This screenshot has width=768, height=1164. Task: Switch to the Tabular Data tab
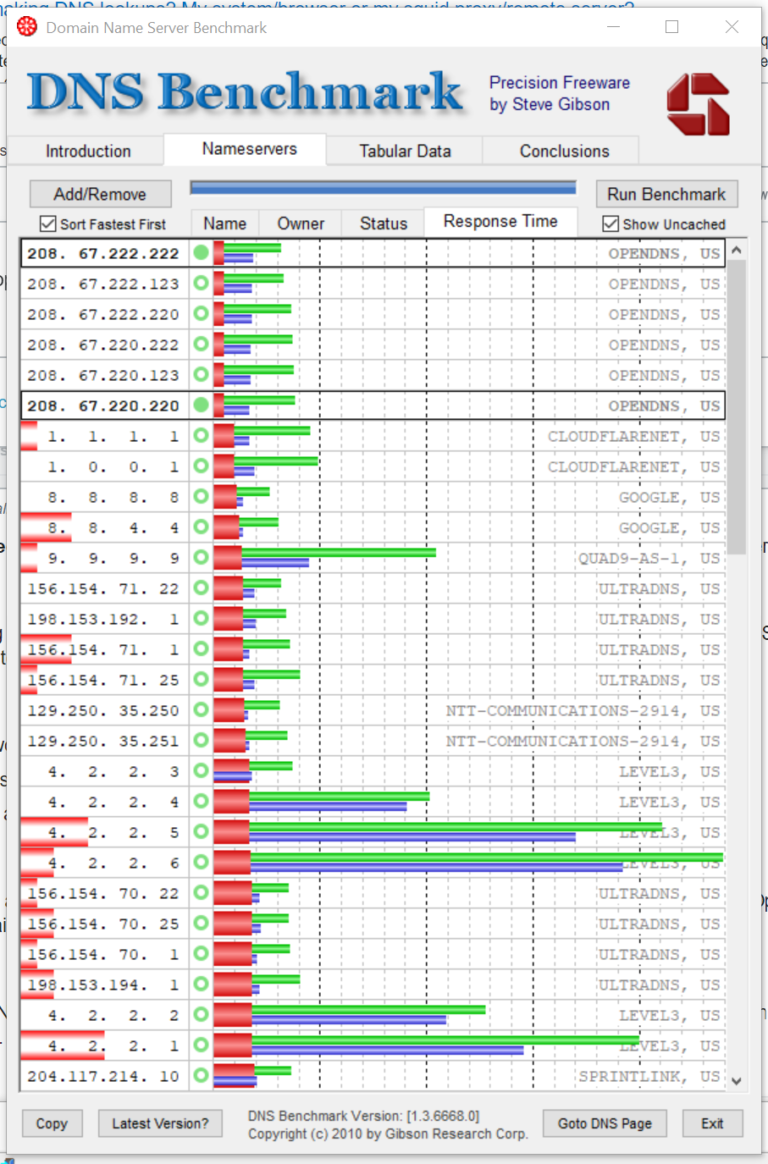click(405, 151)
